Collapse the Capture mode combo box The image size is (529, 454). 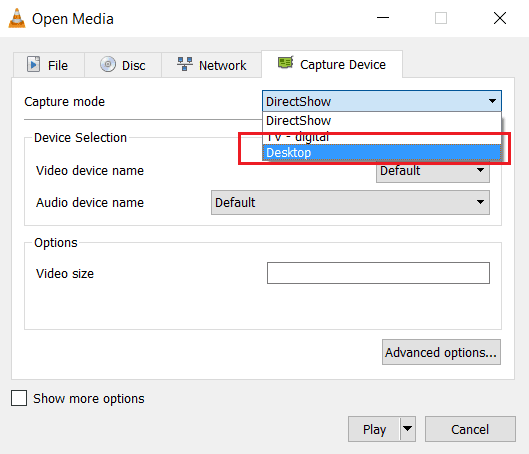point(382,101)
